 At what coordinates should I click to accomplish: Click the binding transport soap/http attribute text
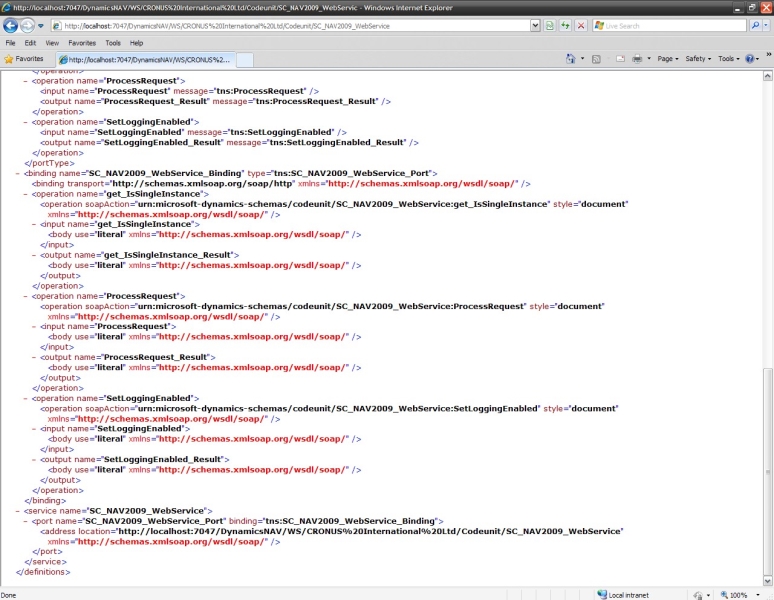[203, 184]
